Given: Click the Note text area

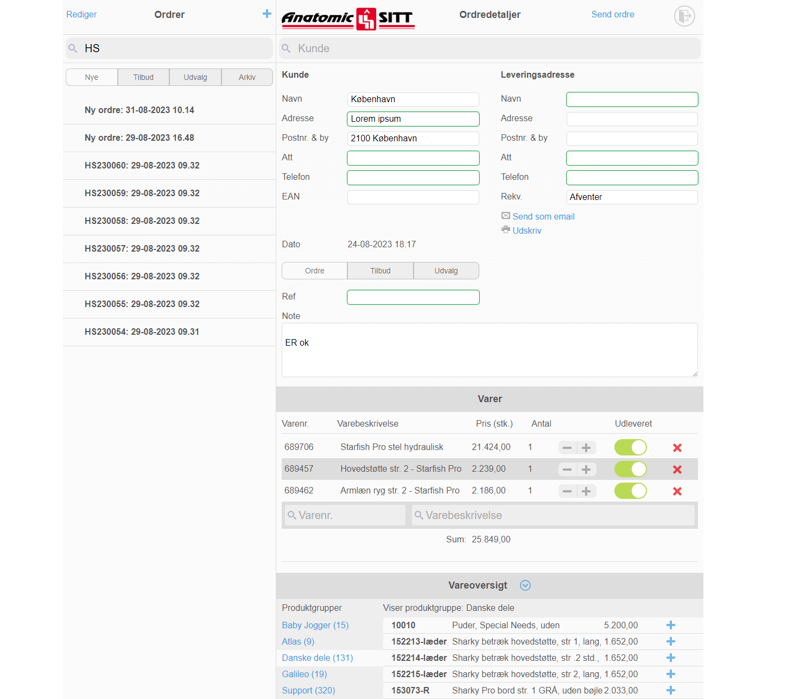Looking at the screenshot, I should 490,350.
